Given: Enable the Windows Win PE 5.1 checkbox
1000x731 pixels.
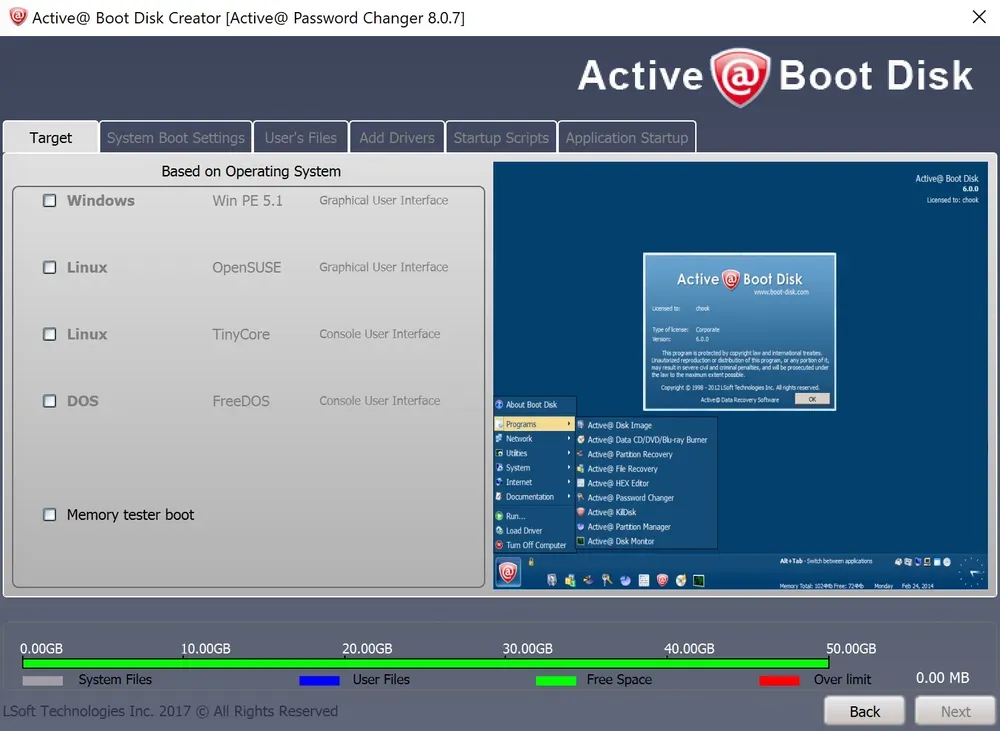Looking at the screenshot, I should click(x=49, y=200).
